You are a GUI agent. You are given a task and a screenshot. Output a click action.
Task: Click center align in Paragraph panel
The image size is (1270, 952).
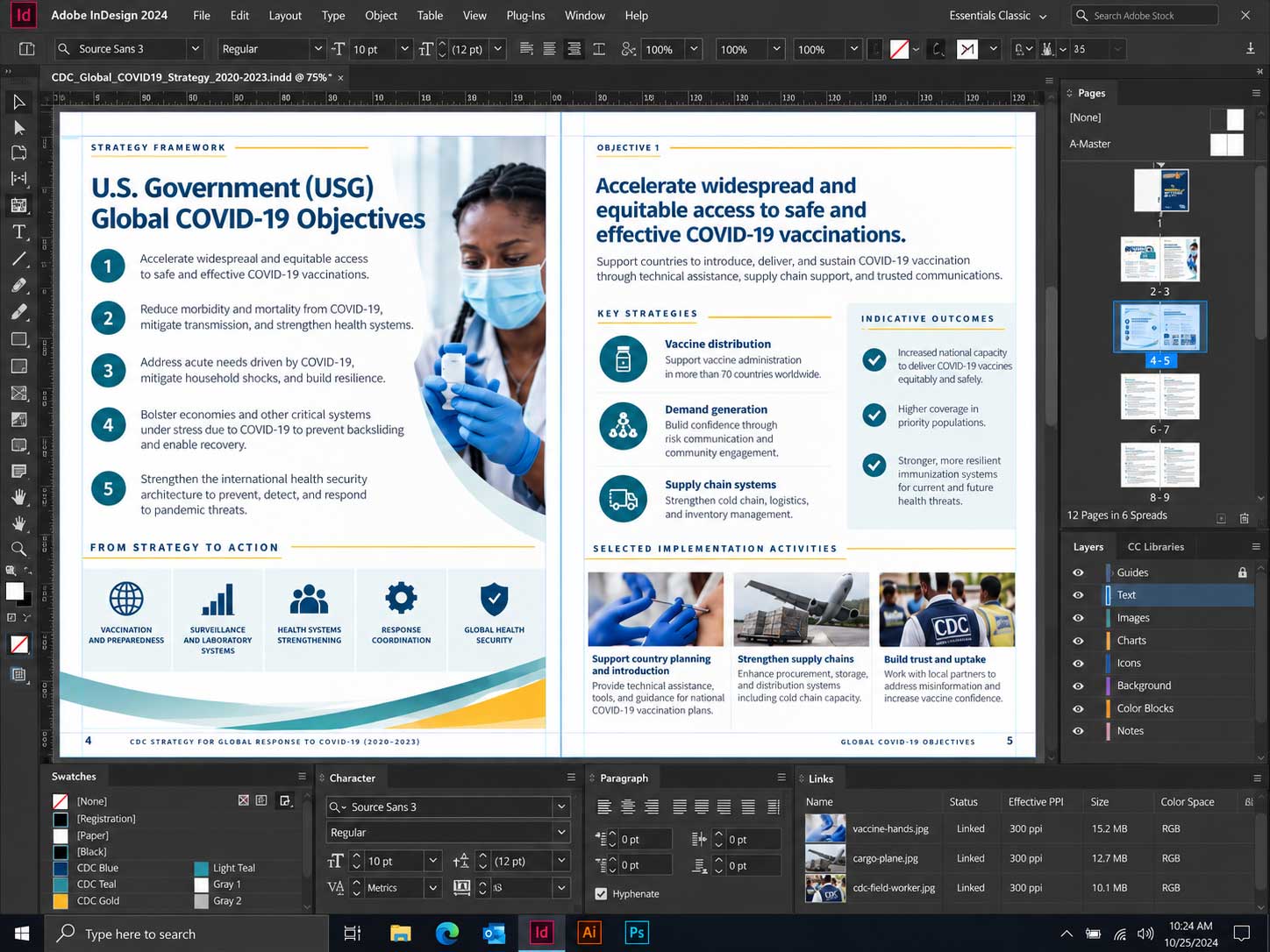628,806
